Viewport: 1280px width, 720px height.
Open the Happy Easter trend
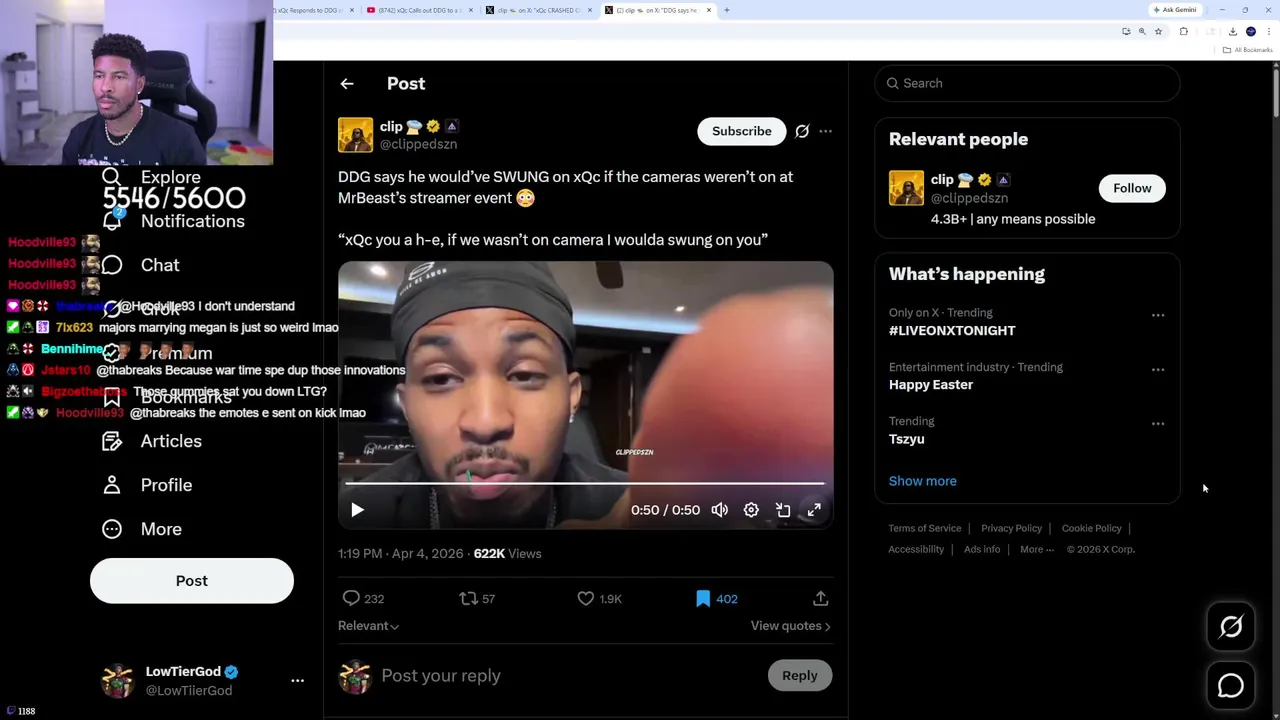[x=931, y=385]
